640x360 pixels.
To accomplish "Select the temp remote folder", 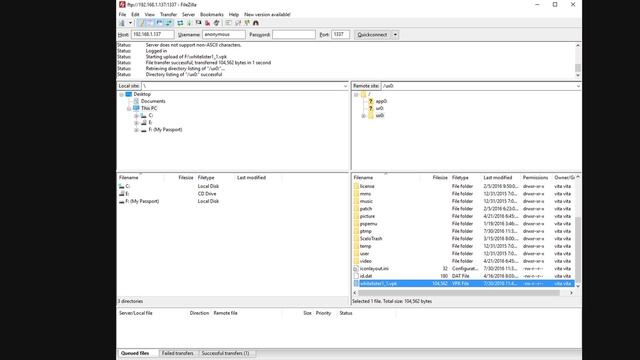I will (365, 246).
